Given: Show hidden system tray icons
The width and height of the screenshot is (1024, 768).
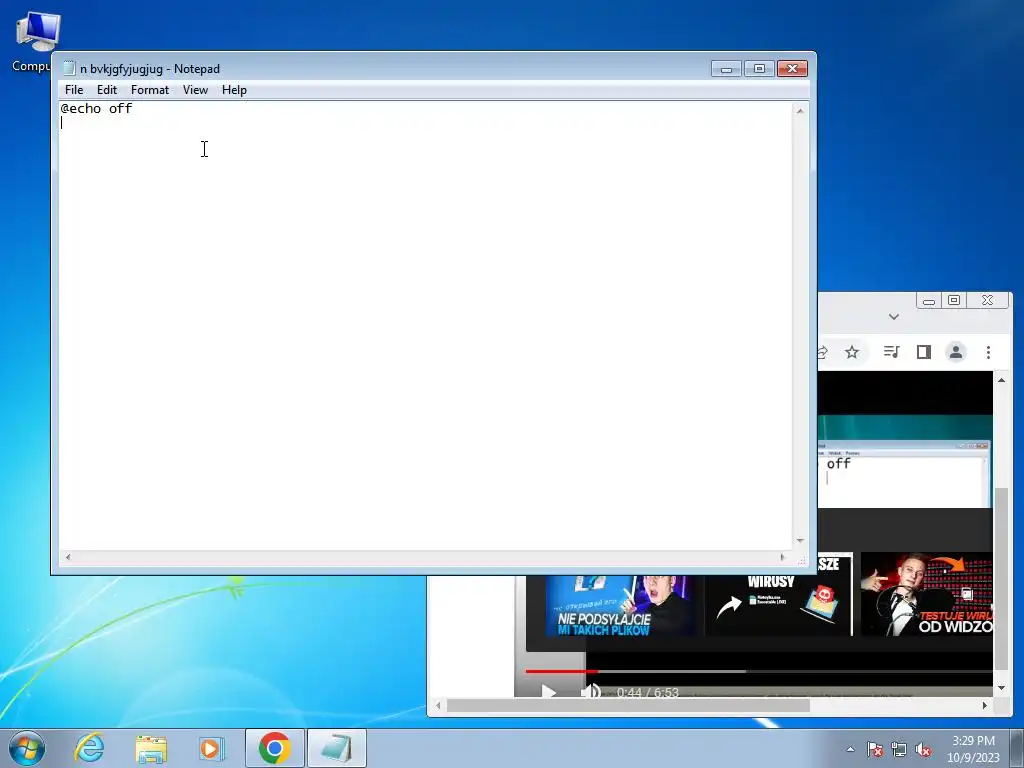Looking at the screenshot, I should point(850,749).
